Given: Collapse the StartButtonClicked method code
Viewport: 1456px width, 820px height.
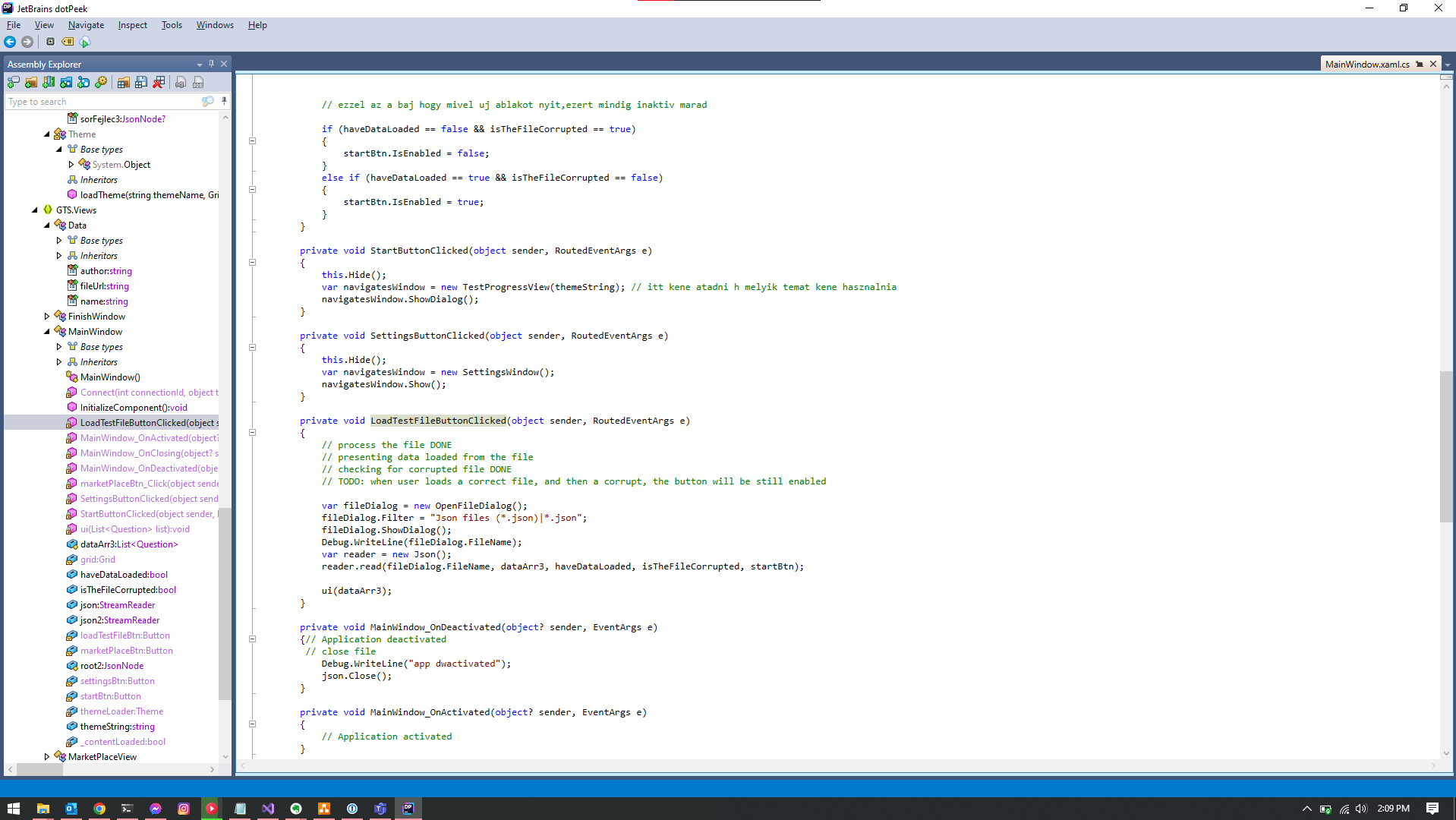Looking at the screenshot, I should (253, 263).
